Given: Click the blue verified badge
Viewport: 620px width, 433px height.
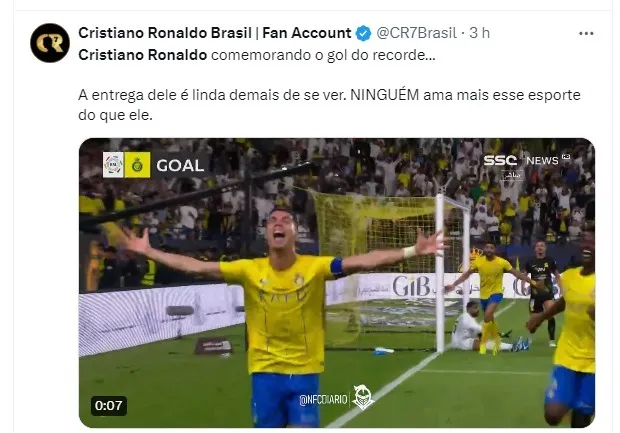Looking at the screenshot, I should click(x=363, y=33).
